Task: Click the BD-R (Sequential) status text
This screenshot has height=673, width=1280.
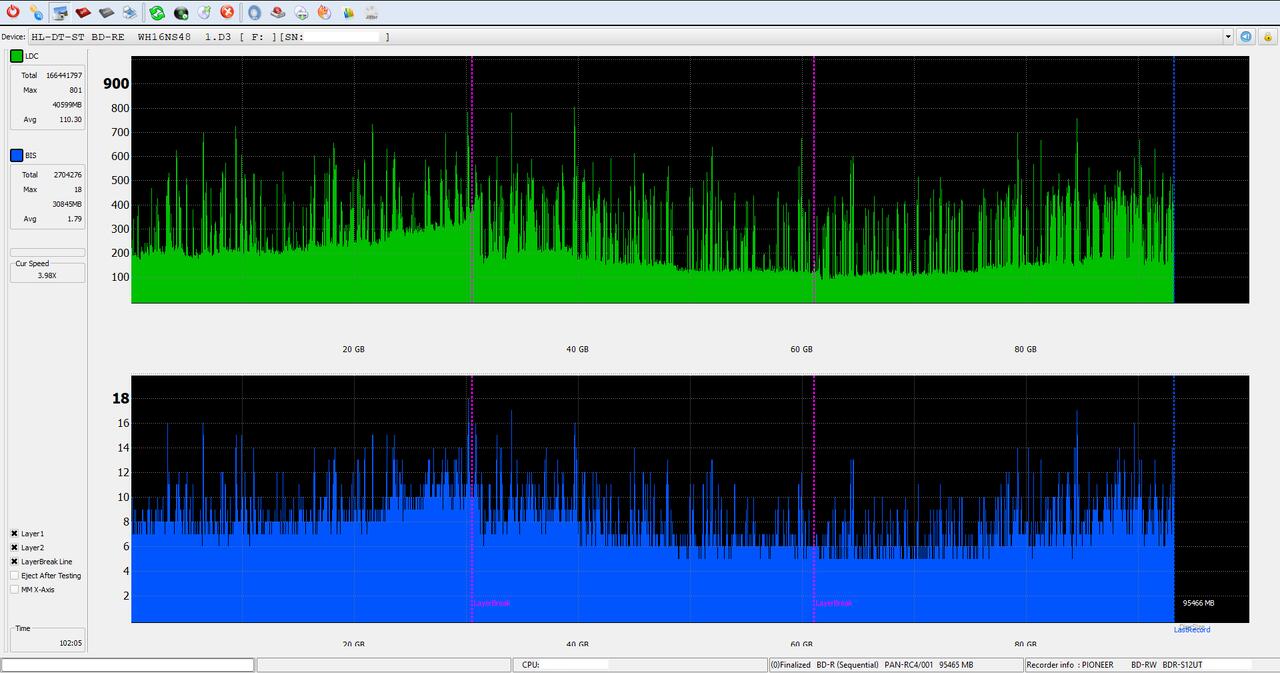Action: point(848,665)
